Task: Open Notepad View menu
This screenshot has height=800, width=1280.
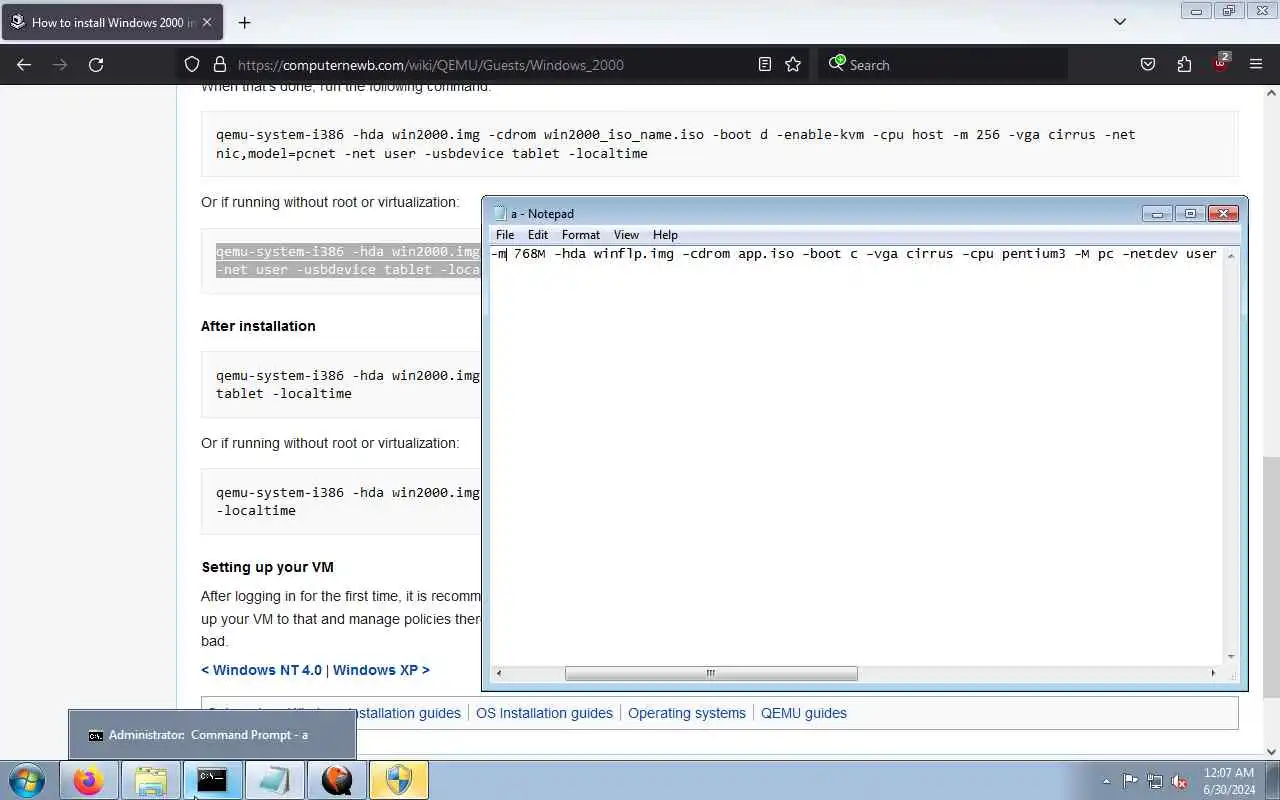Action: click(626, 235)
